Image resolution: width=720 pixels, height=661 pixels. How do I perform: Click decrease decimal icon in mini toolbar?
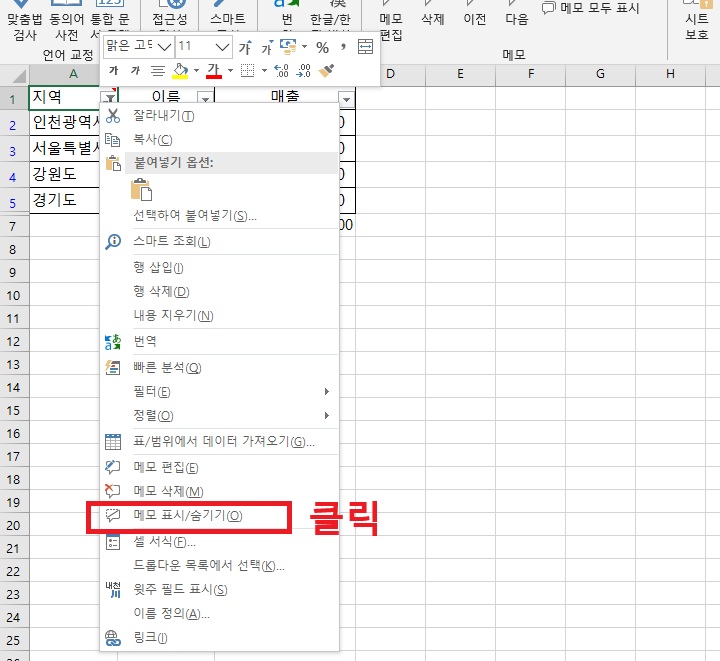pos(304,71)
